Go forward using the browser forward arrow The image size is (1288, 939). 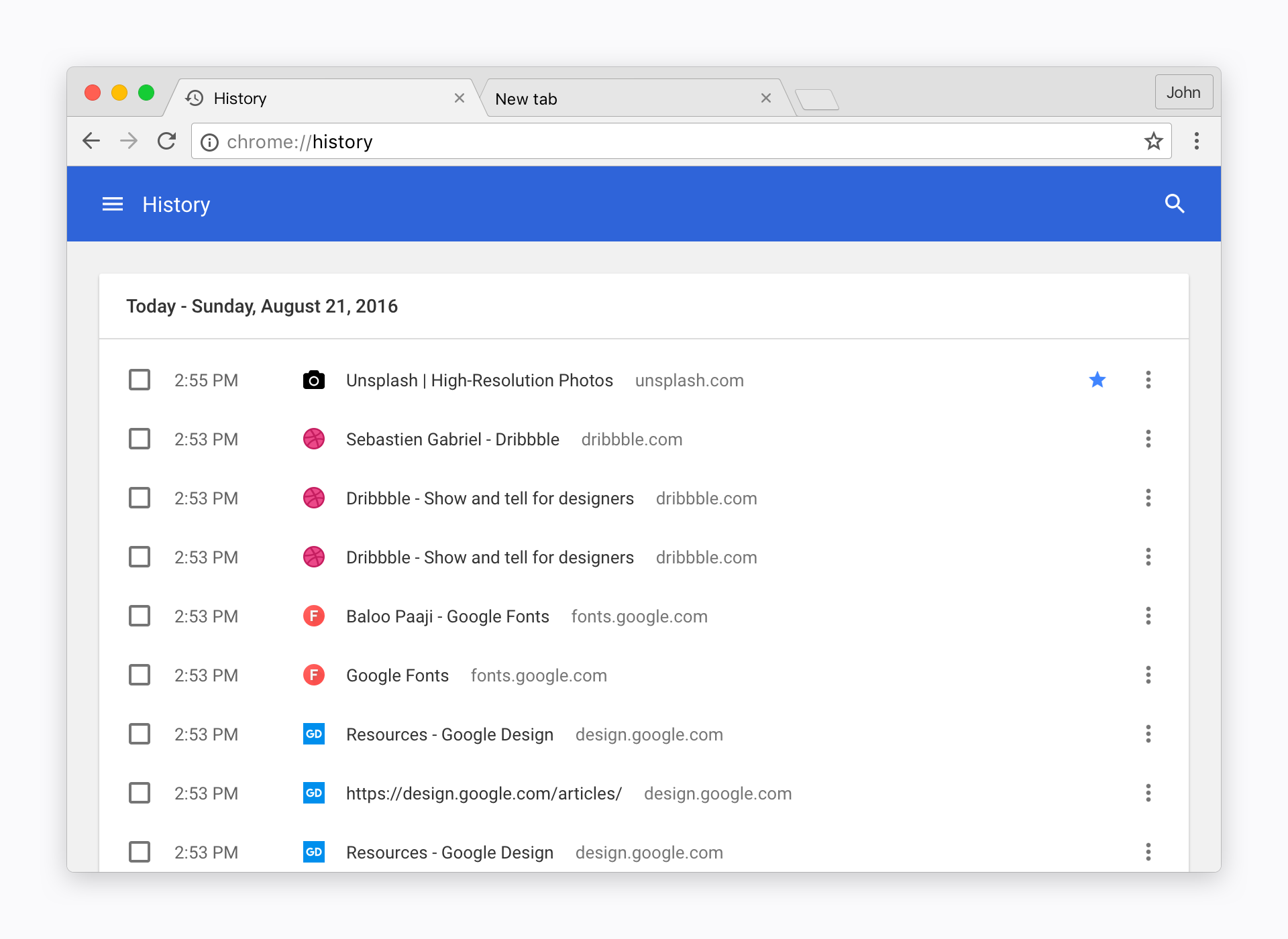pos(129,141)
